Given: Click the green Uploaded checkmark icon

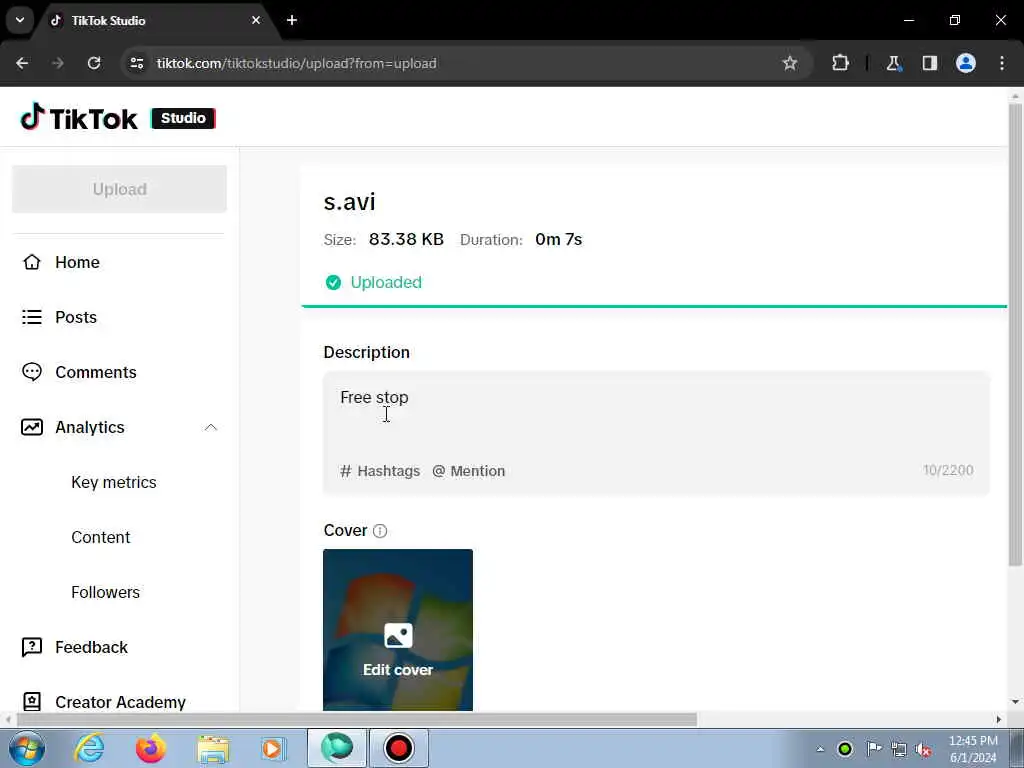Looking at the screenshot, I should pyautogui.click(x=333, y=282).
